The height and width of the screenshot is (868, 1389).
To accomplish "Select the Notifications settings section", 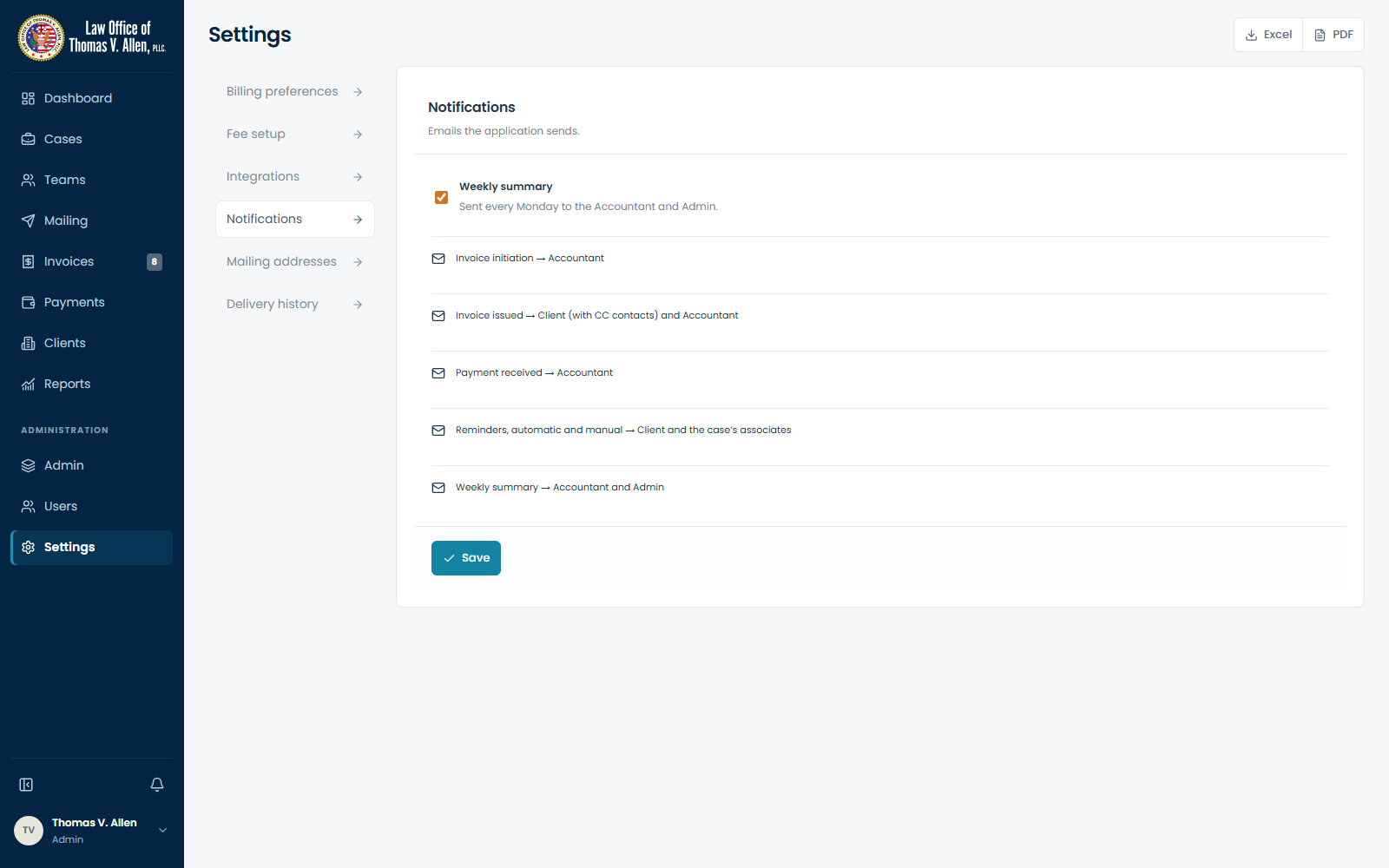I will (x=295, y=219).
